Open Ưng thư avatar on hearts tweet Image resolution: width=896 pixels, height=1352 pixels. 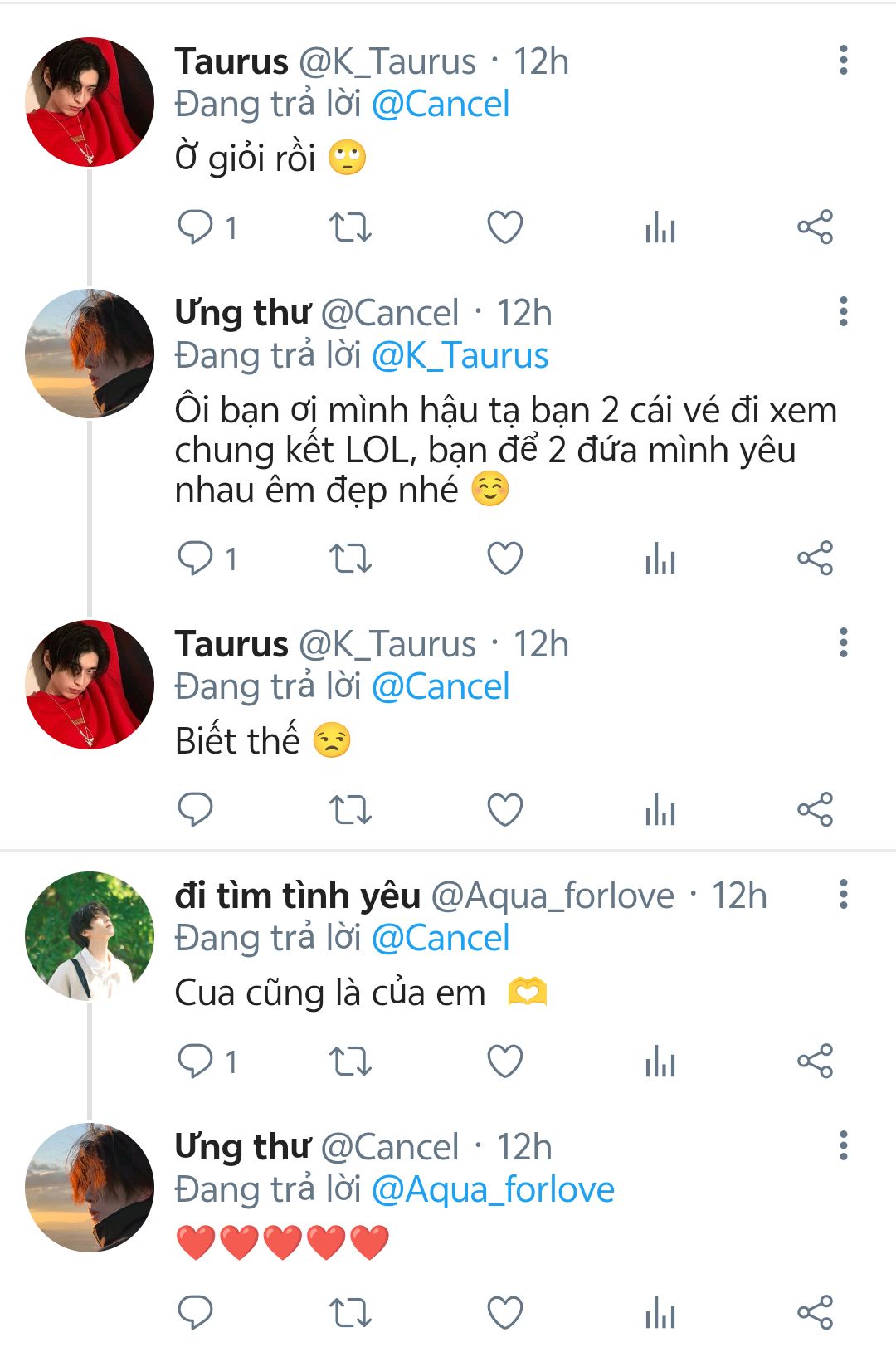click(90, 1187)
